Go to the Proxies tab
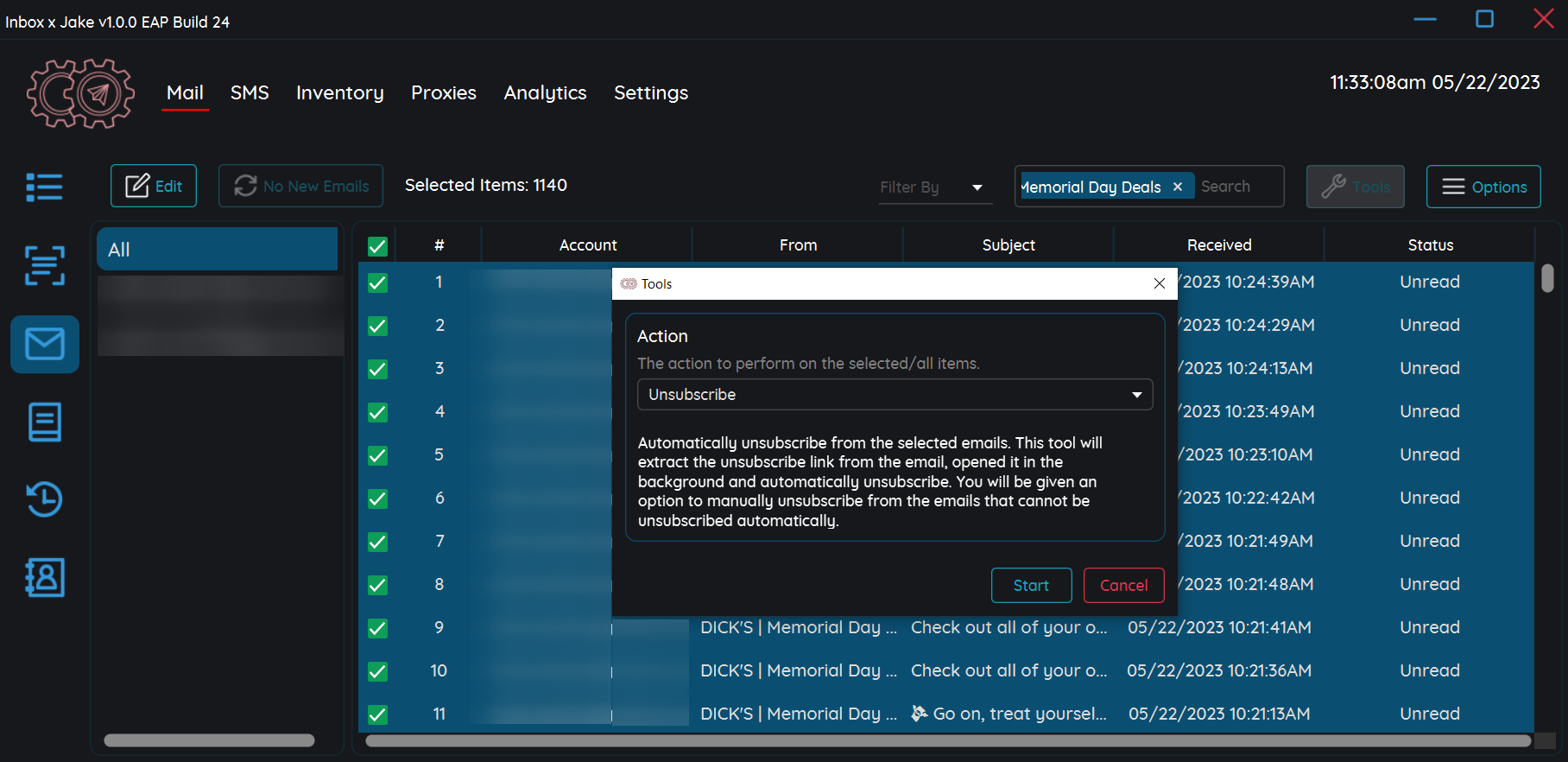 (x=443, y=92)
